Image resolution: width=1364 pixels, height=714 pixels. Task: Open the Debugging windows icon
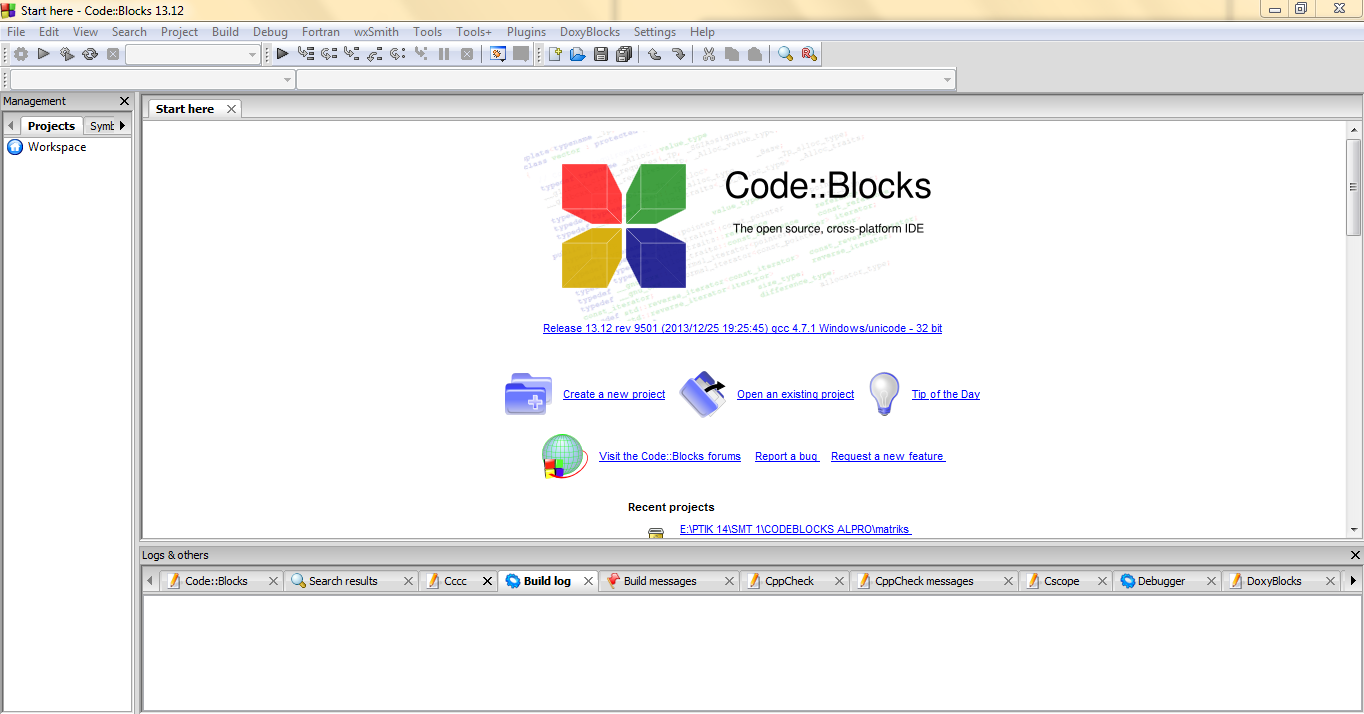(498, 54)
